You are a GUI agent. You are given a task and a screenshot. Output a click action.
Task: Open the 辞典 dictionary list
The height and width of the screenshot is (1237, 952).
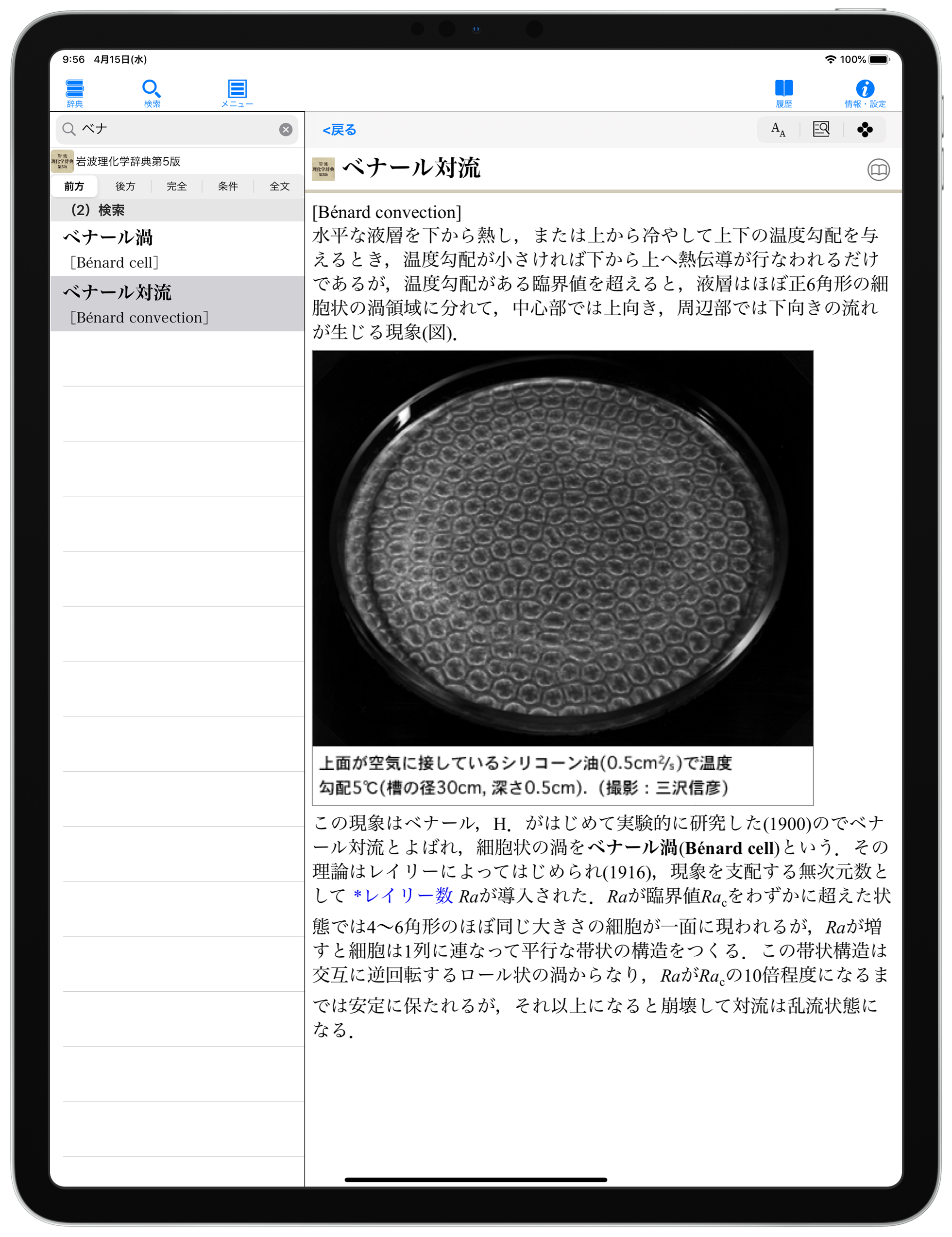(74, 91)
